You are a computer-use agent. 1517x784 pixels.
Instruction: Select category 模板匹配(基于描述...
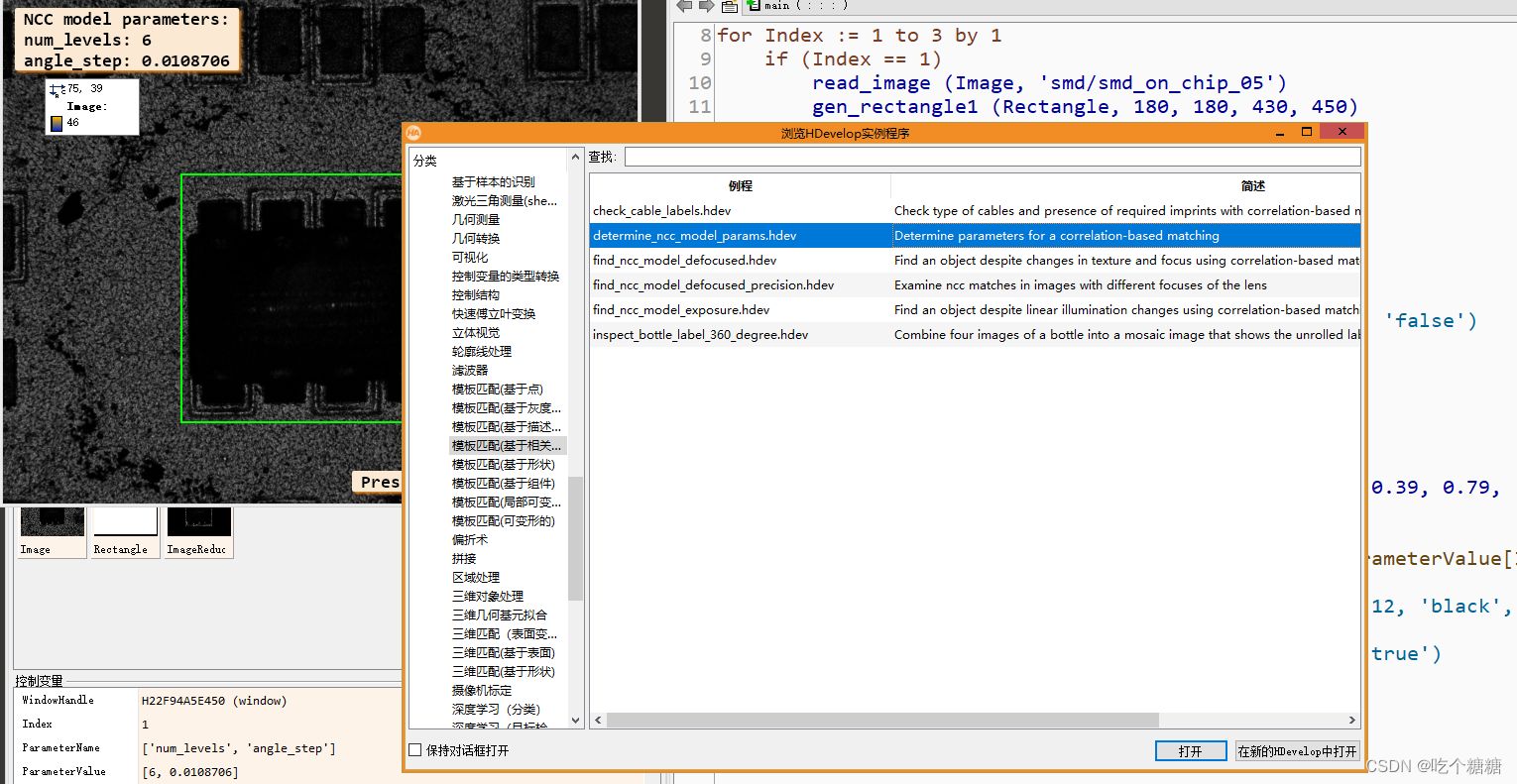[507, 426]
